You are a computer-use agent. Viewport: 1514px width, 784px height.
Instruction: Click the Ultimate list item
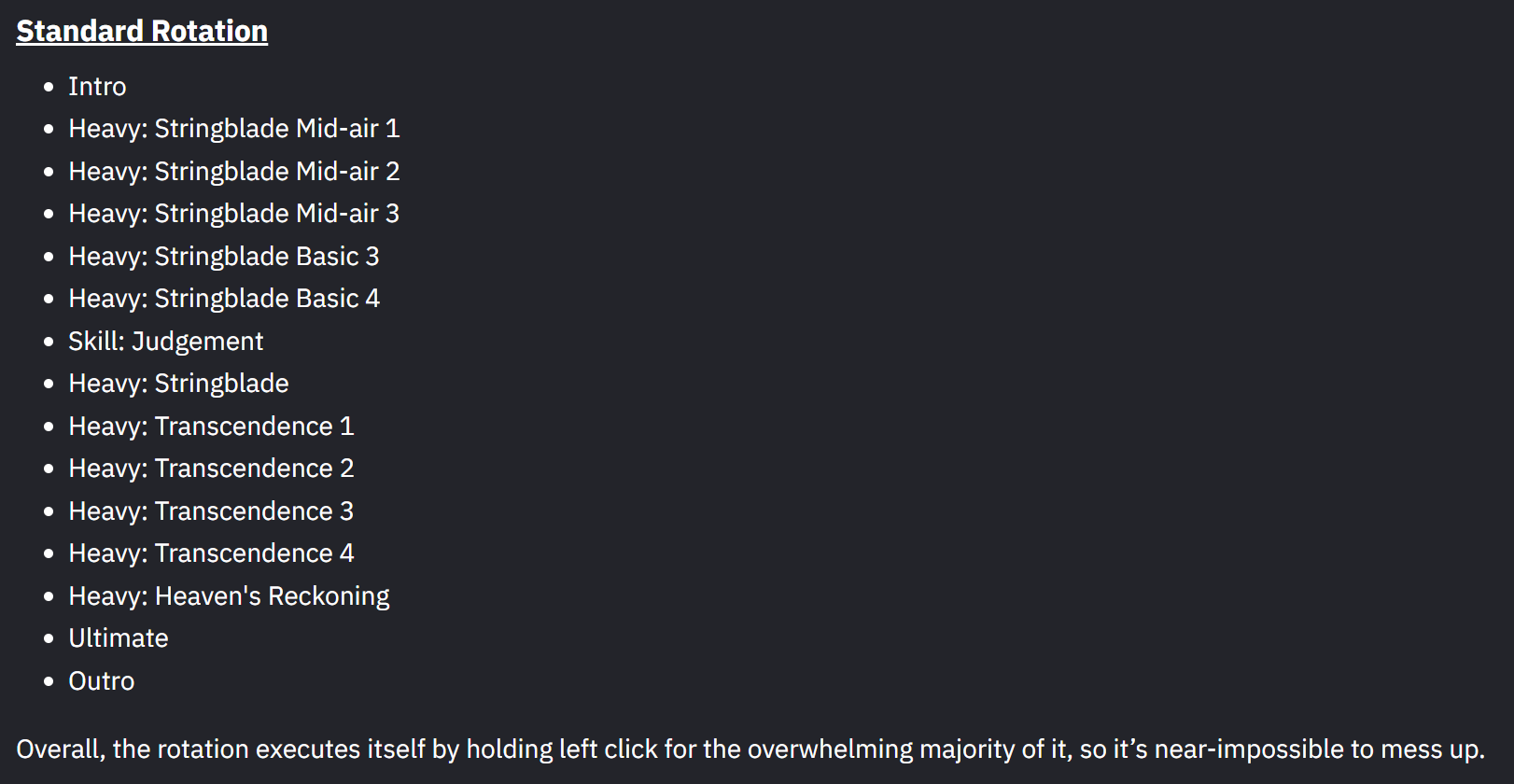pos(119,638)
